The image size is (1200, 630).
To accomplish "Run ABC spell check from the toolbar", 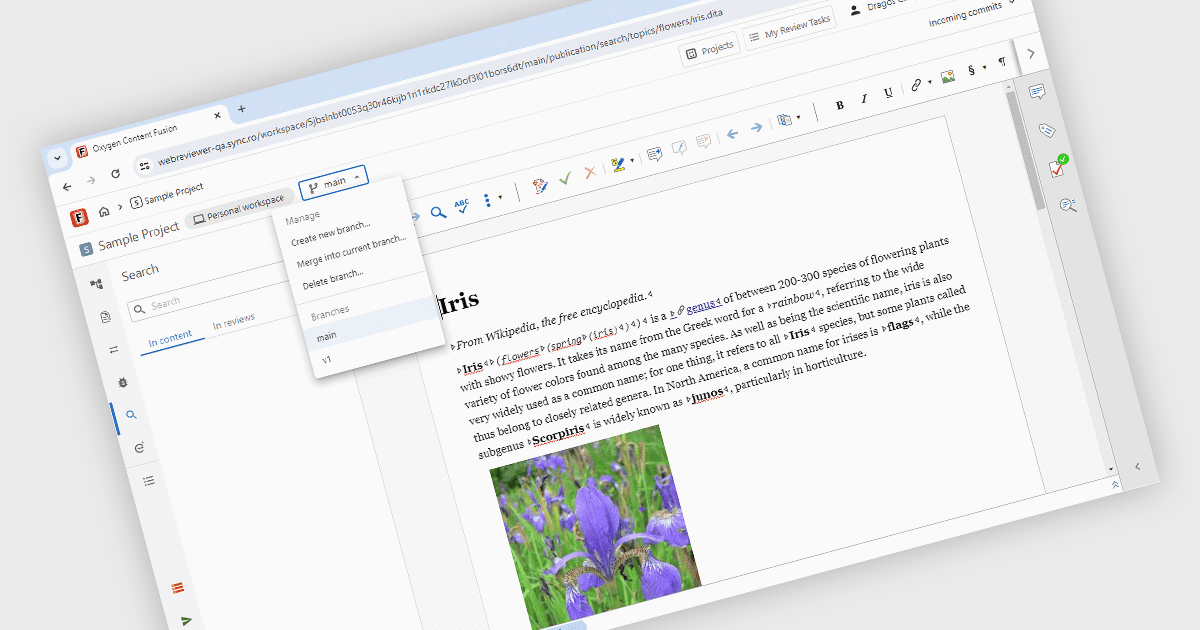I will [462, 206].
